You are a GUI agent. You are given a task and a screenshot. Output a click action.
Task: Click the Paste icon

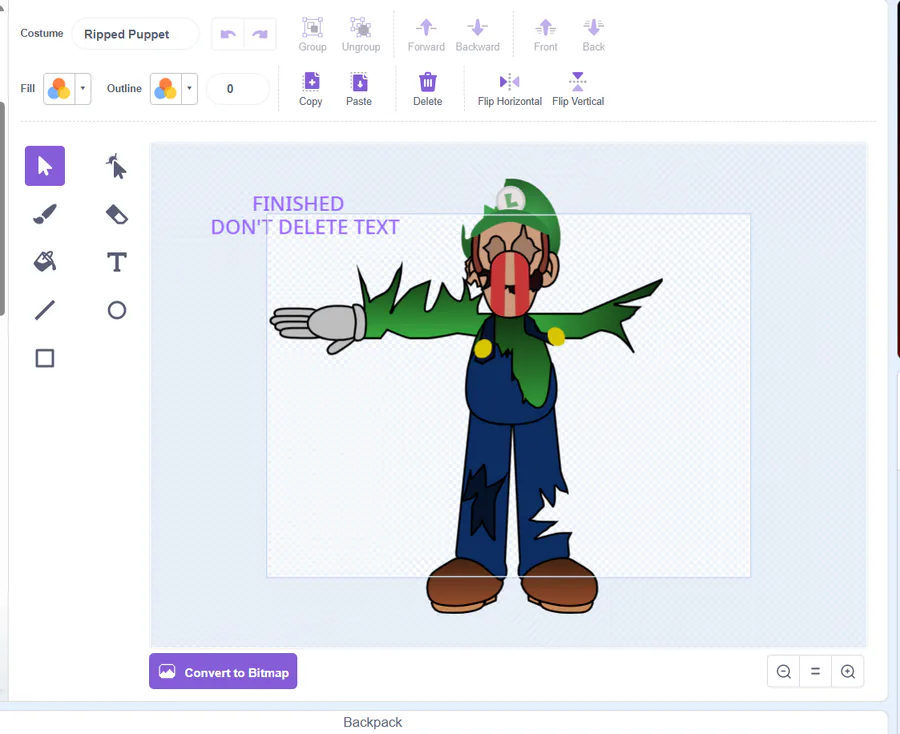[x=359, y=89]
